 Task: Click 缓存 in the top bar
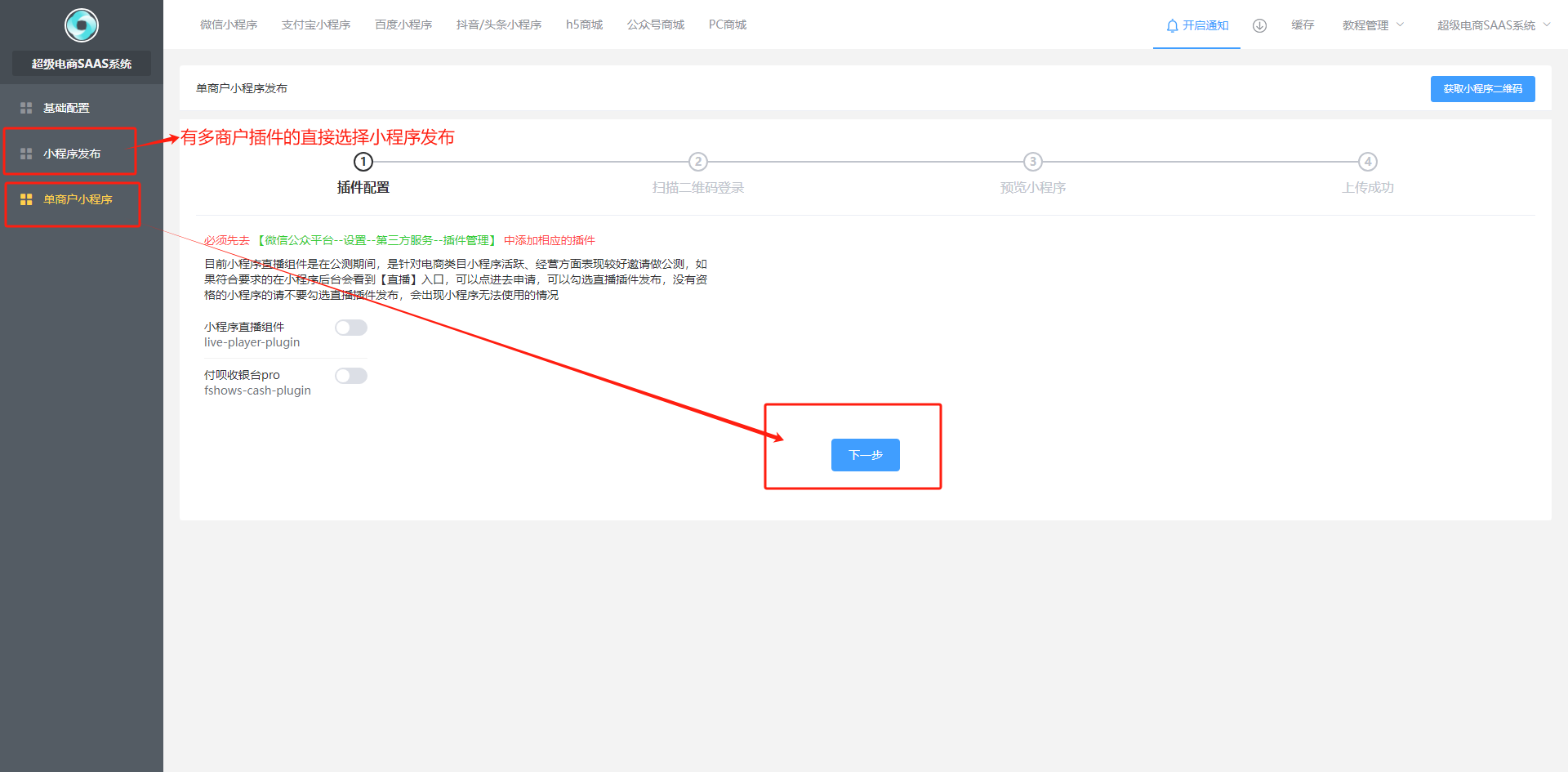pyautogui.click(x=1303, y=25)
